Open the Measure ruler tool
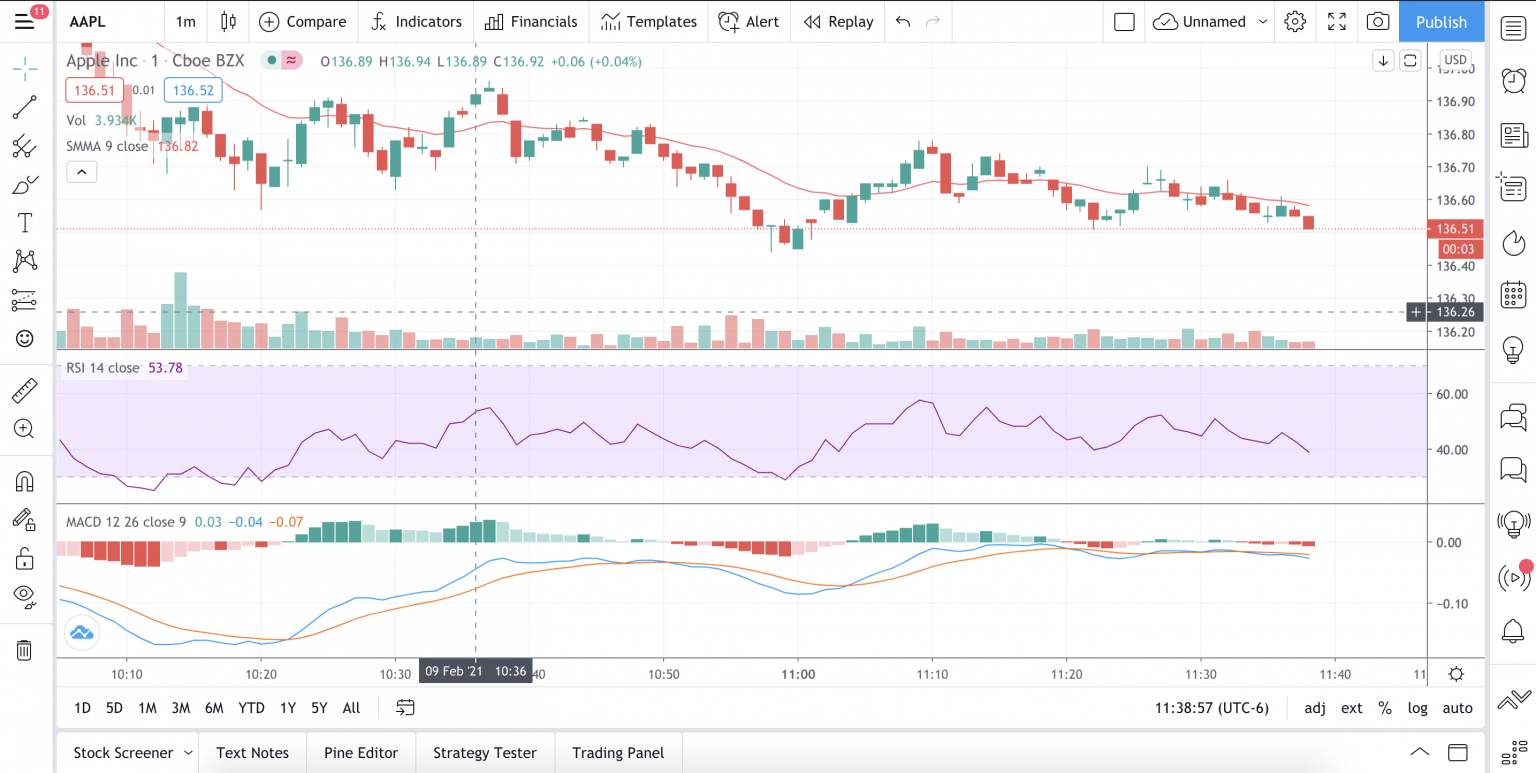The image size is (1536, 773). pos(25,390)
